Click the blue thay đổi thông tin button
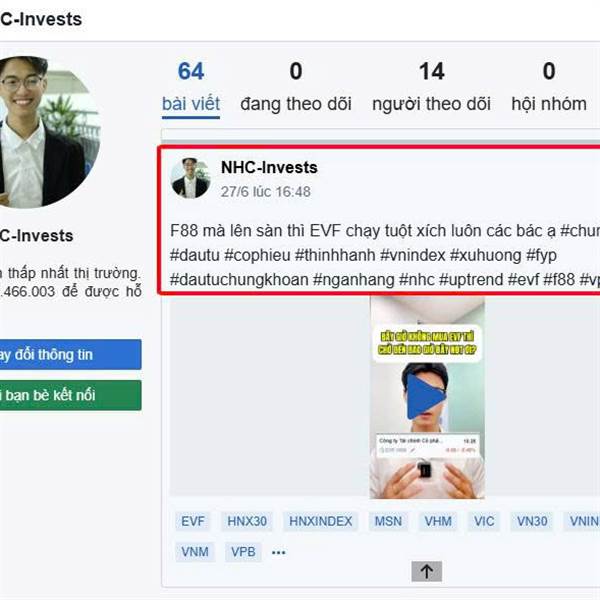Screen dimensions: 600x600 pos(70,354)
